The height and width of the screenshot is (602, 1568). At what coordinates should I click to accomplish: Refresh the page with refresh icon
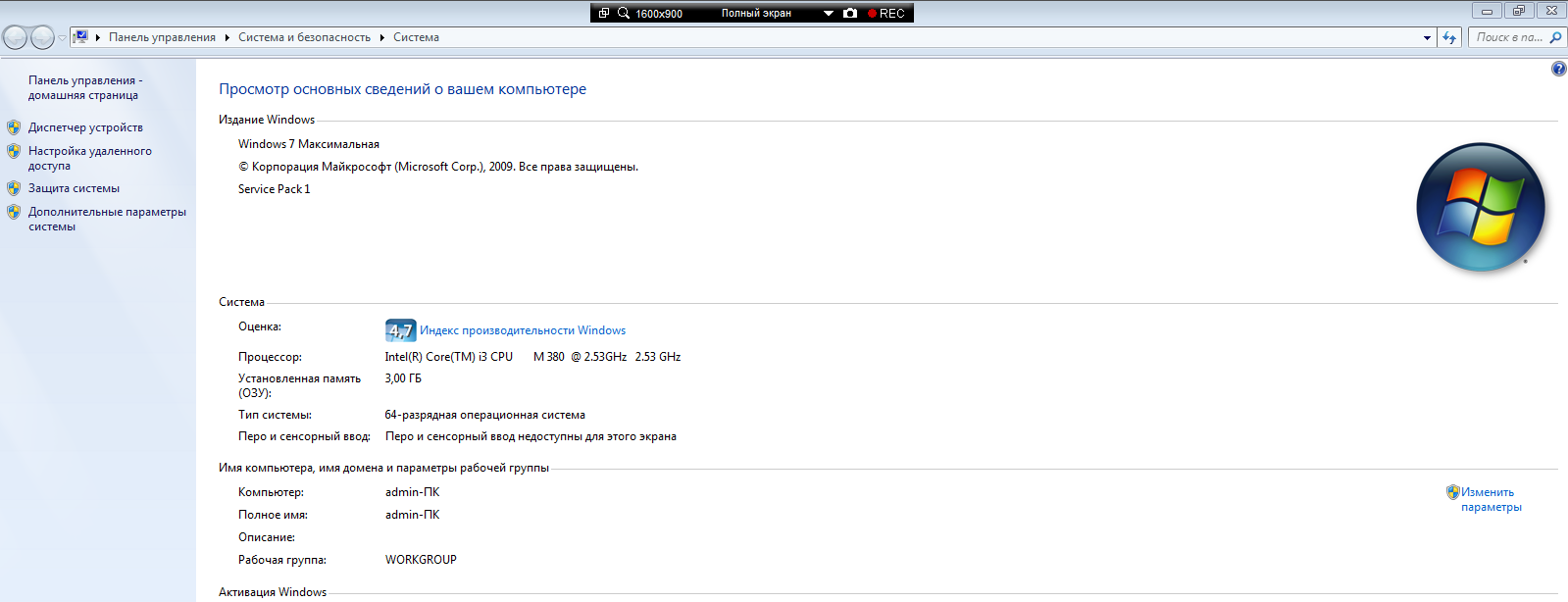click(1449, 38)
